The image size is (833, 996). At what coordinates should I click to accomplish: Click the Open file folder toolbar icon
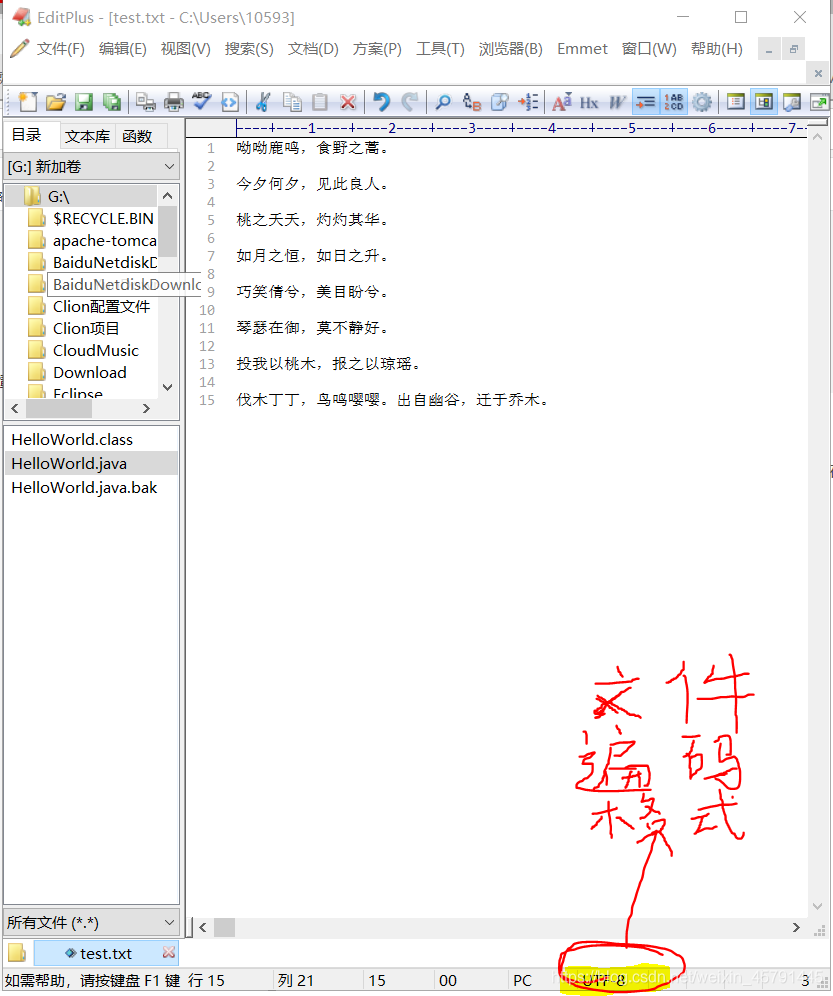pyautogui.click(x=56, y=102)
